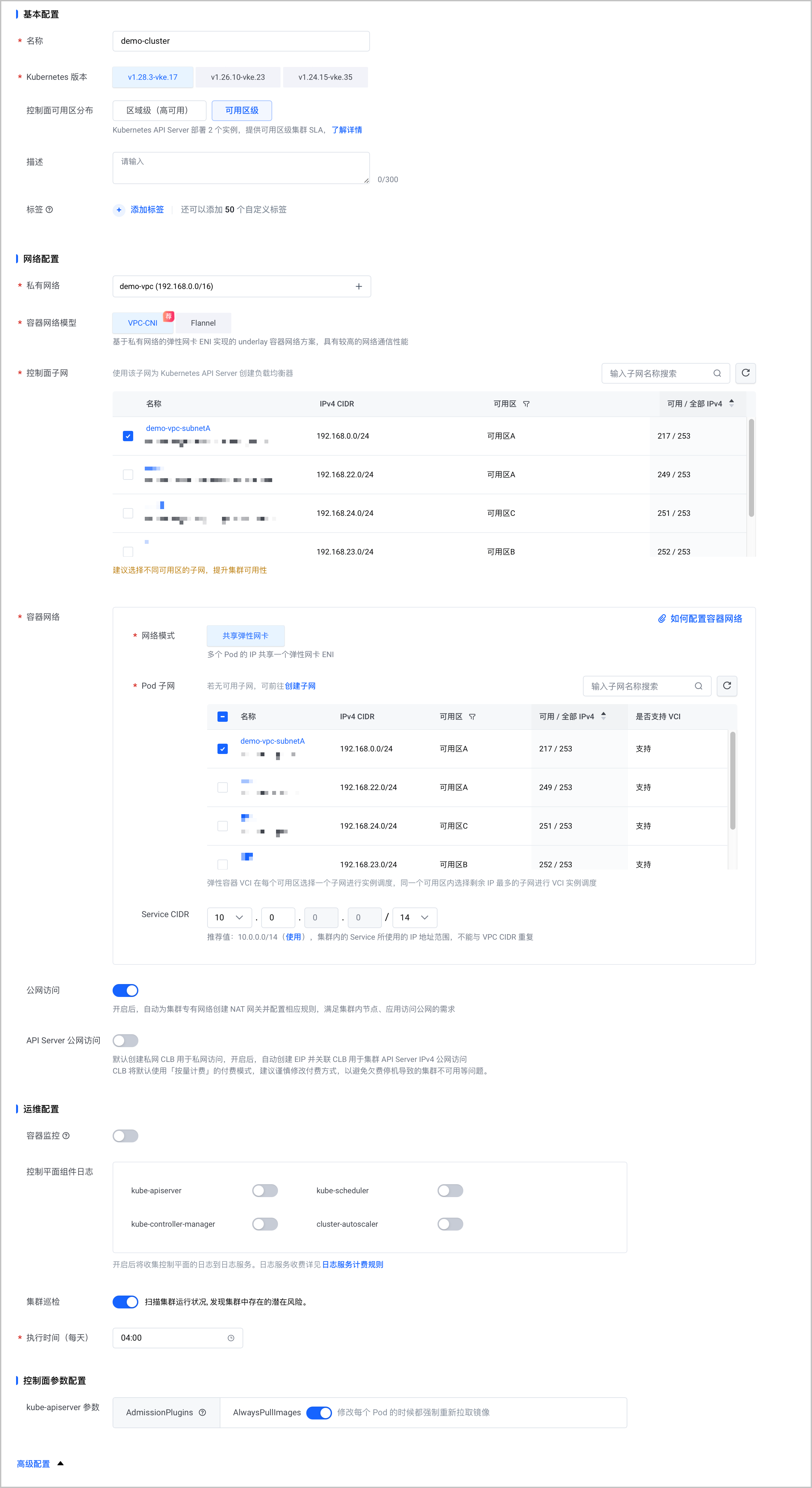
Task: Toggle select-all checkbox in Pod 子网 header
Action: click(x=222, y=717)
